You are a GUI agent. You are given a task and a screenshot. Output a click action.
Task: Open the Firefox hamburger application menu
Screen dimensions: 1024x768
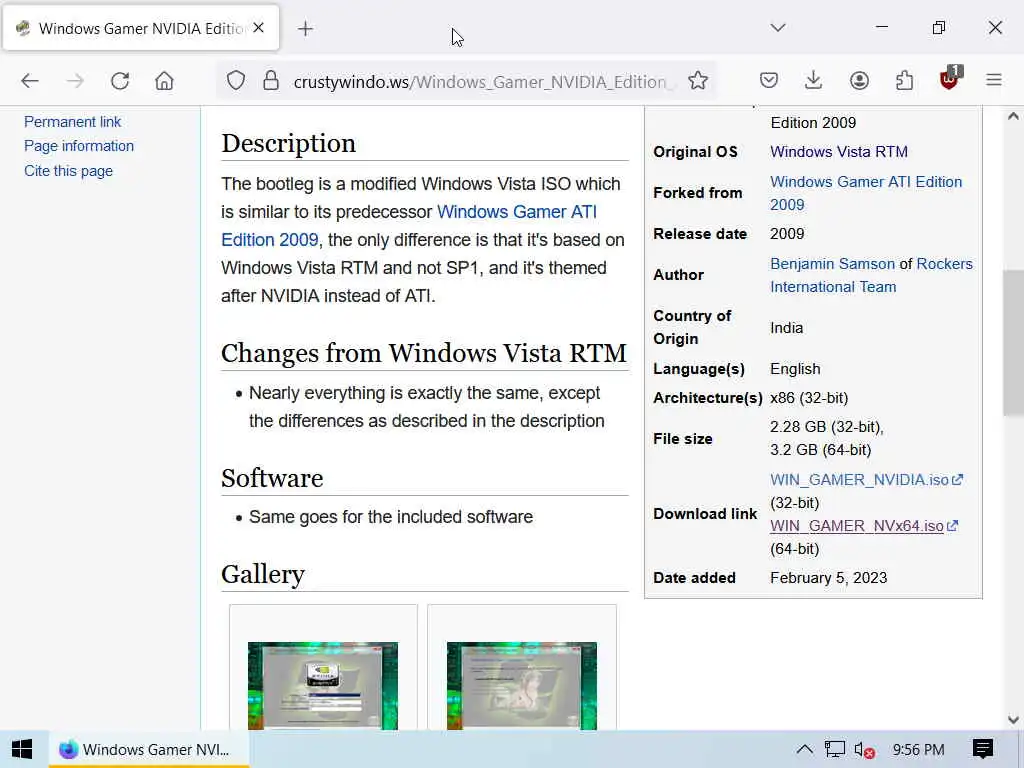point(994,81)
